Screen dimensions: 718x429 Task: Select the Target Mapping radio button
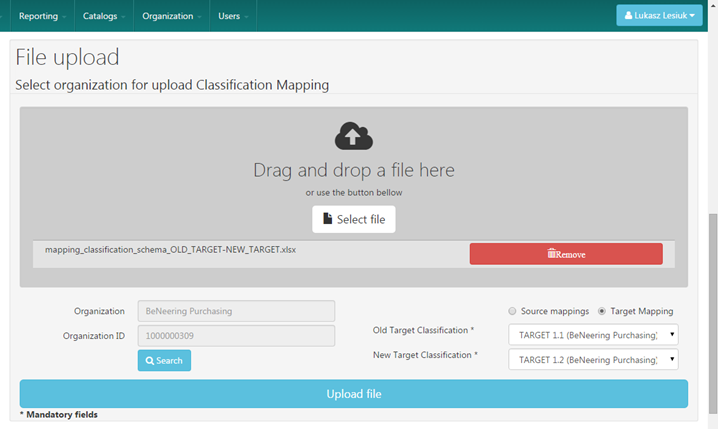pyautogui.click(x=602, y=311)
